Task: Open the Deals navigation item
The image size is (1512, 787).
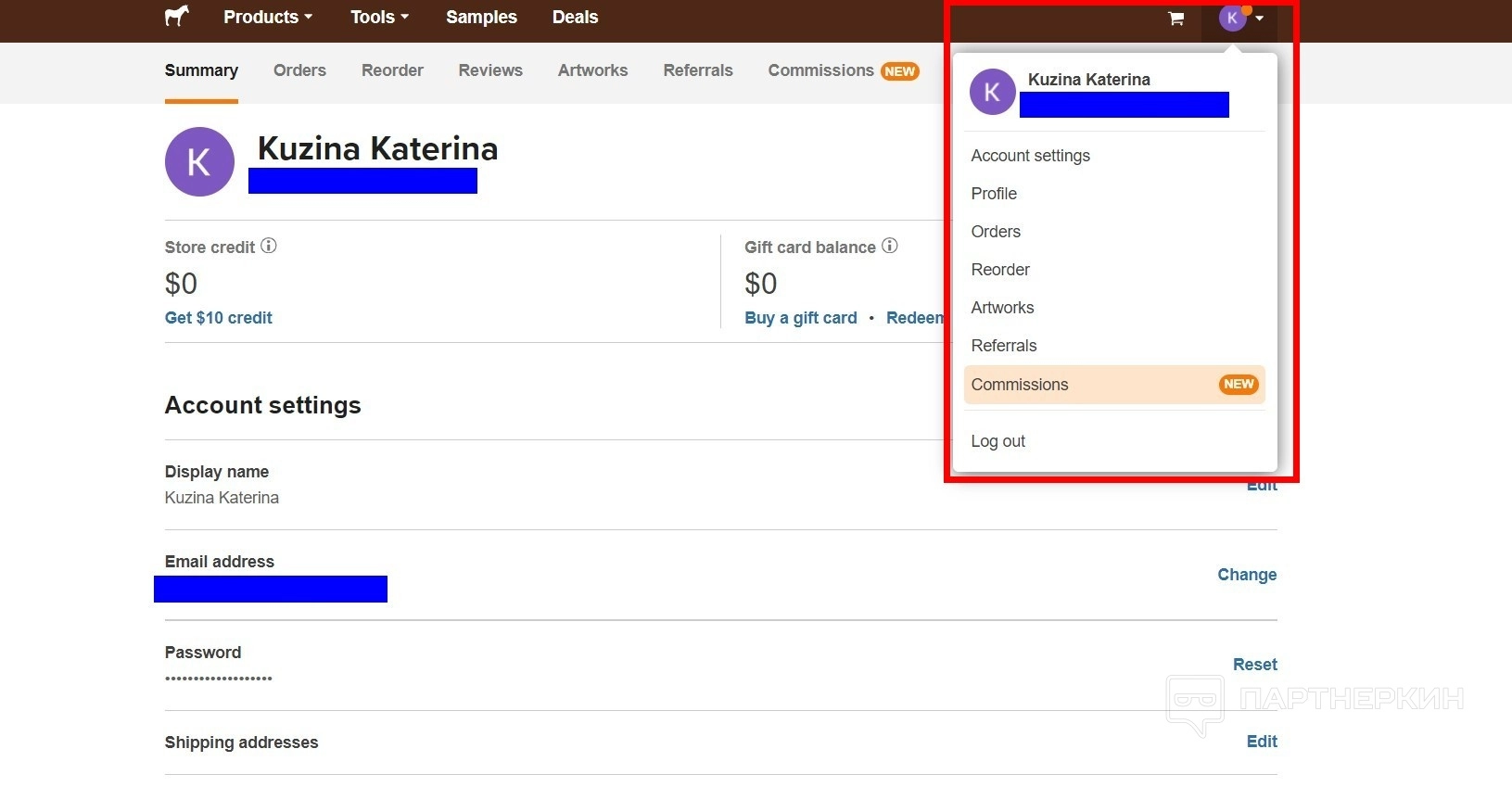Action: (x=575, y=17)
